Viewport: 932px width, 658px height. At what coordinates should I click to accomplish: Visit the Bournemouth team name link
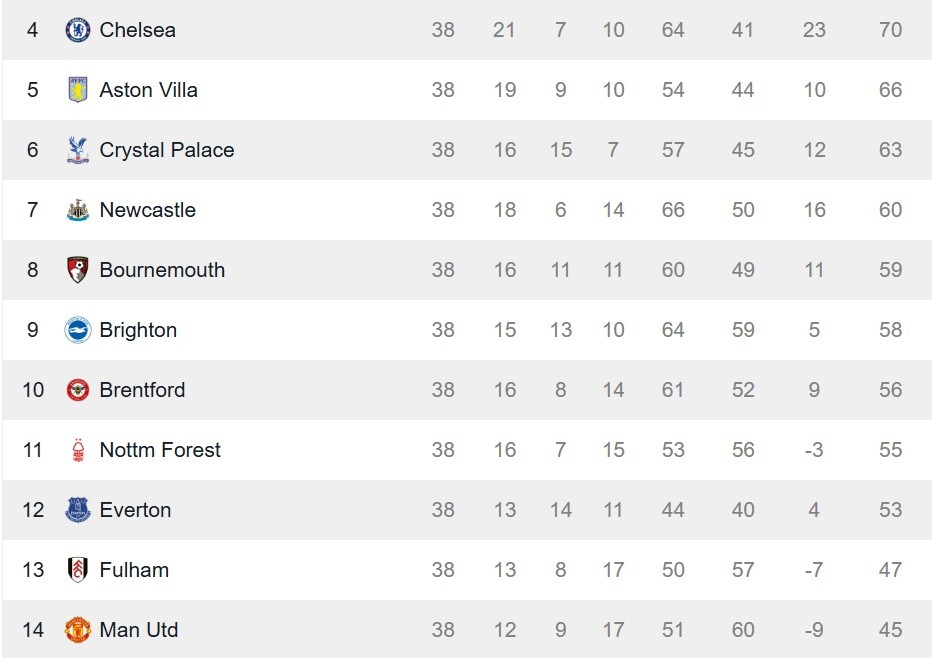pos(162,270)
